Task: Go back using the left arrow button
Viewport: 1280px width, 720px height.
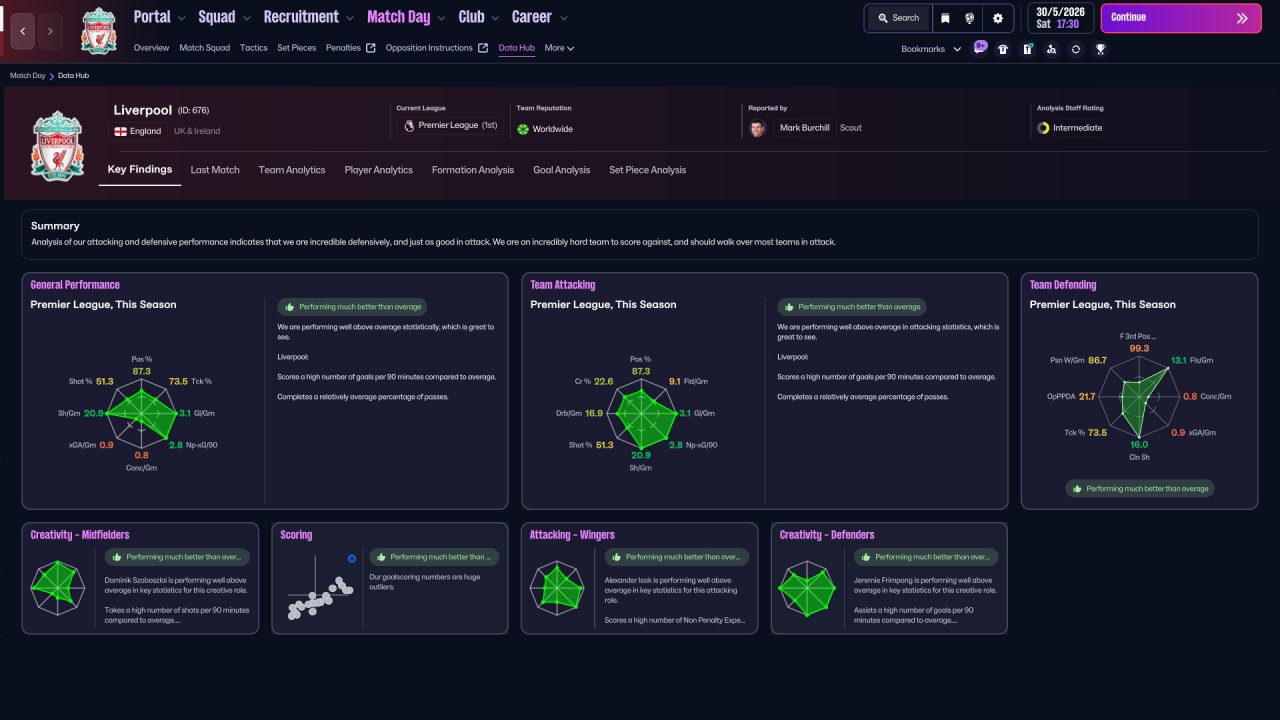Action: click(x=23, y=31)
